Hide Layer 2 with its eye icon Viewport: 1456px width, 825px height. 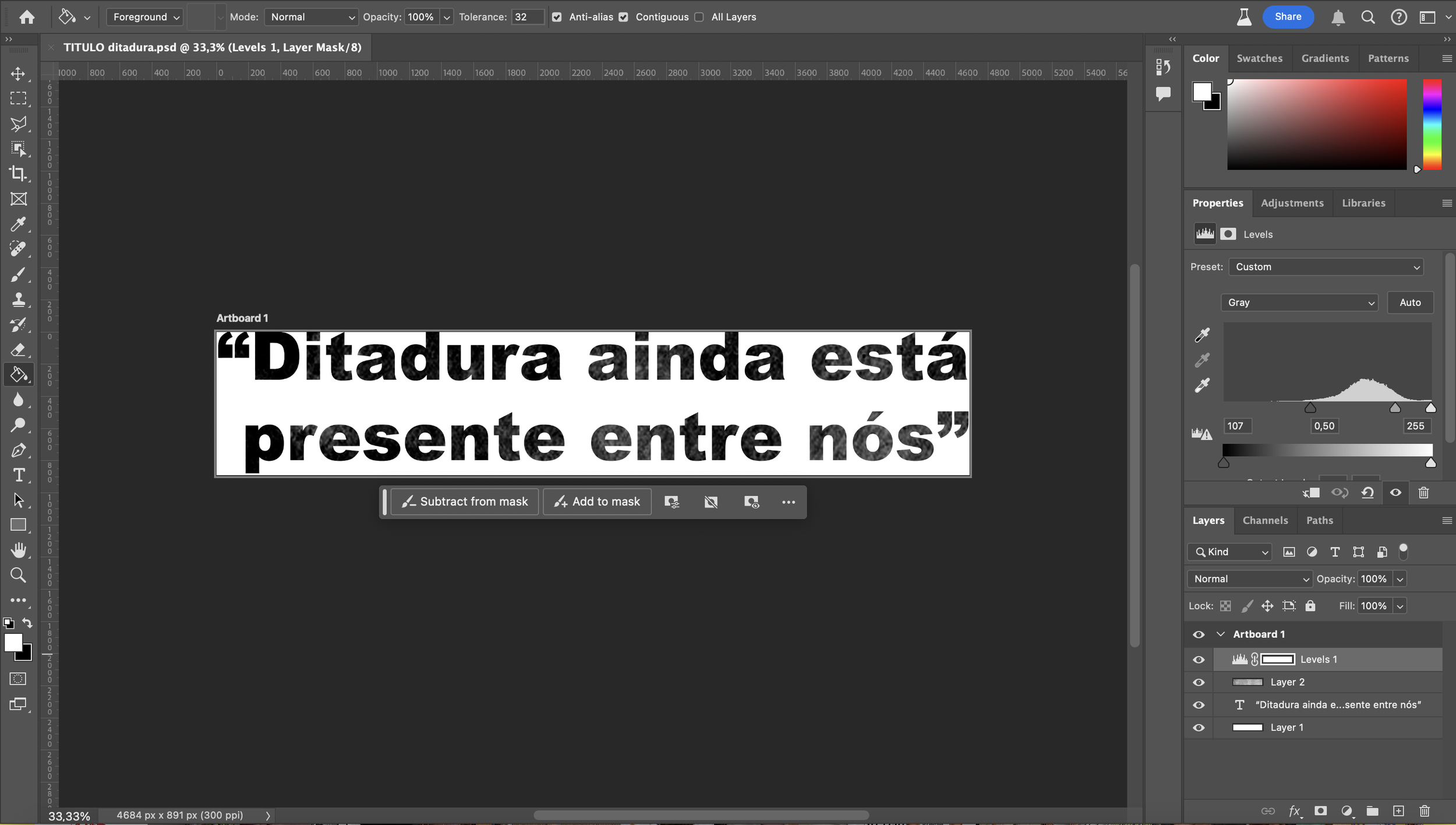[1199, 682]
